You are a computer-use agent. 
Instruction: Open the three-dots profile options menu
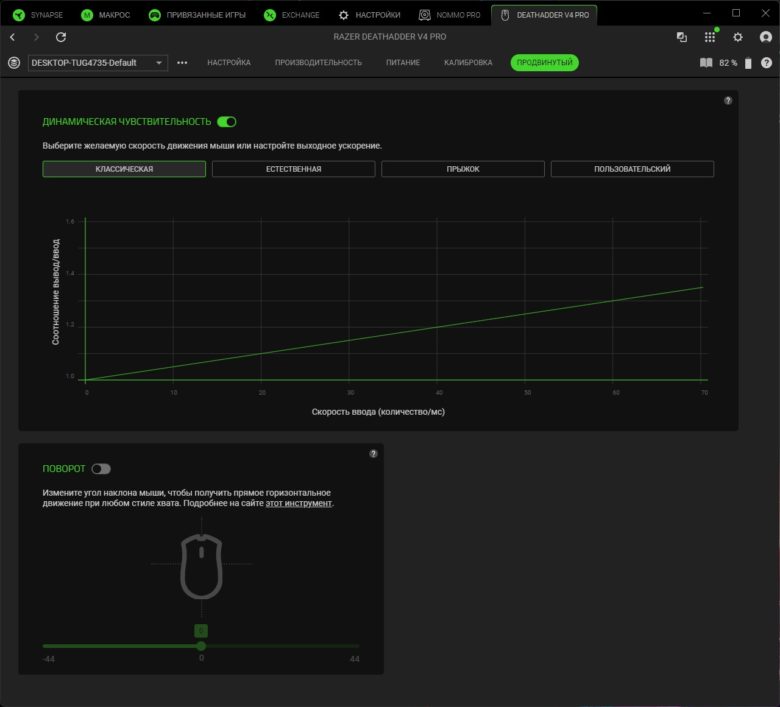point(182,63)
